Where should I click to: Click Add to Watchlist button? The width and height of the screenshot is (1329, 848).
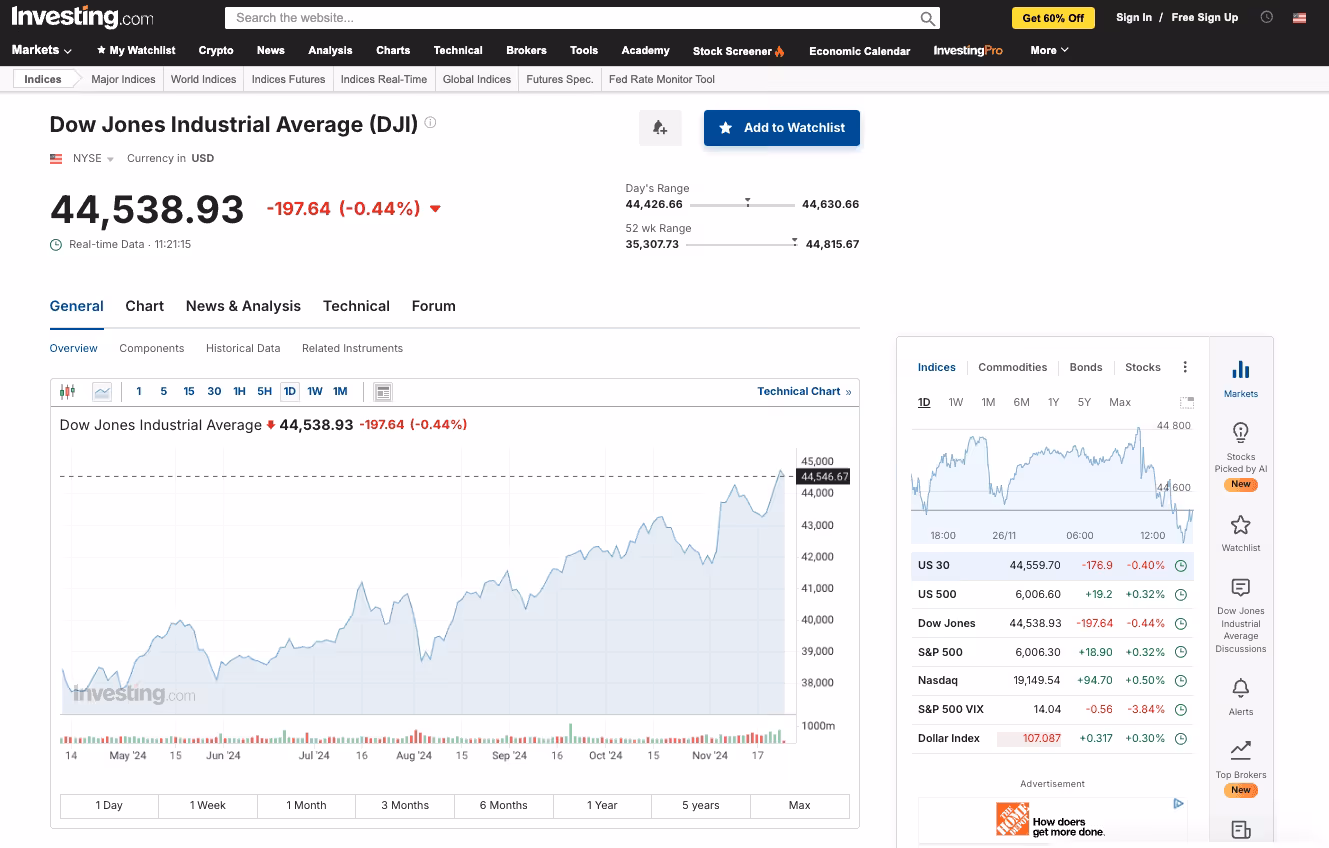(x=781, y=128)
